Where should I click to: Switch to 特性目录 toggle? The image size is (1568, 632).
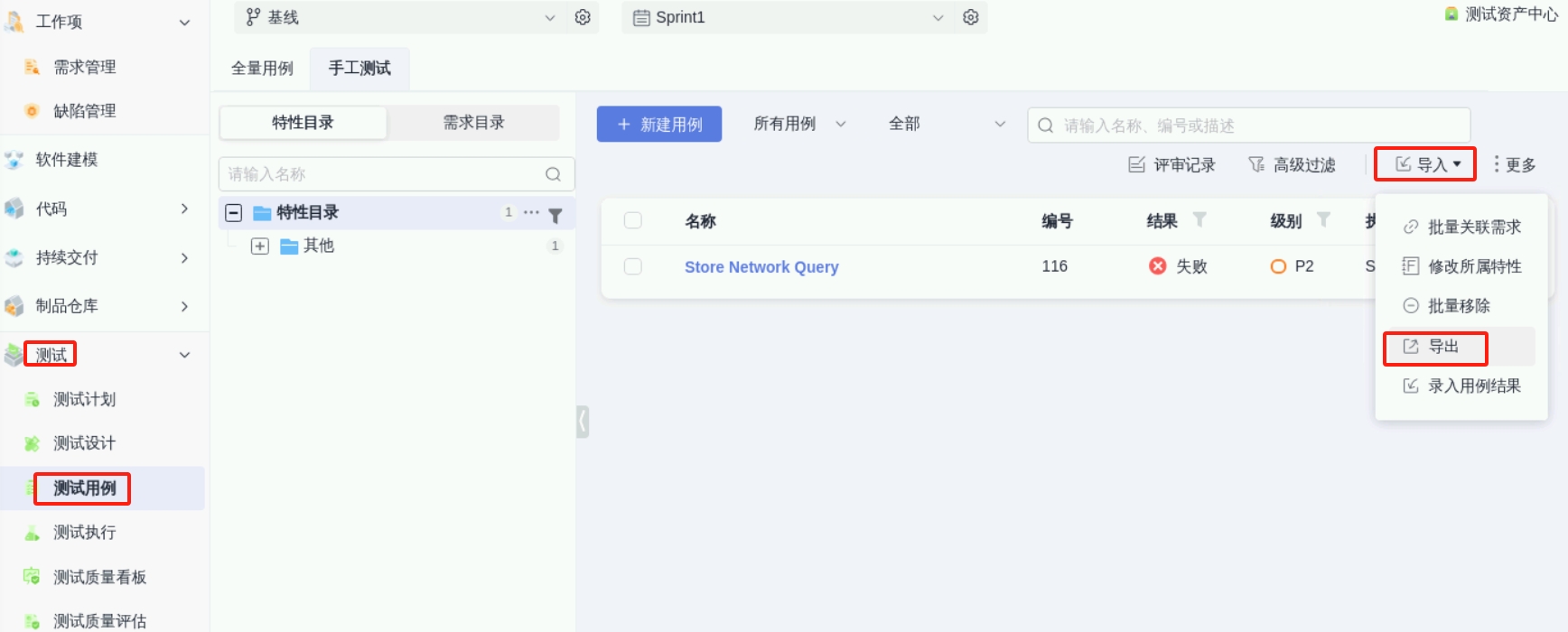303,123
